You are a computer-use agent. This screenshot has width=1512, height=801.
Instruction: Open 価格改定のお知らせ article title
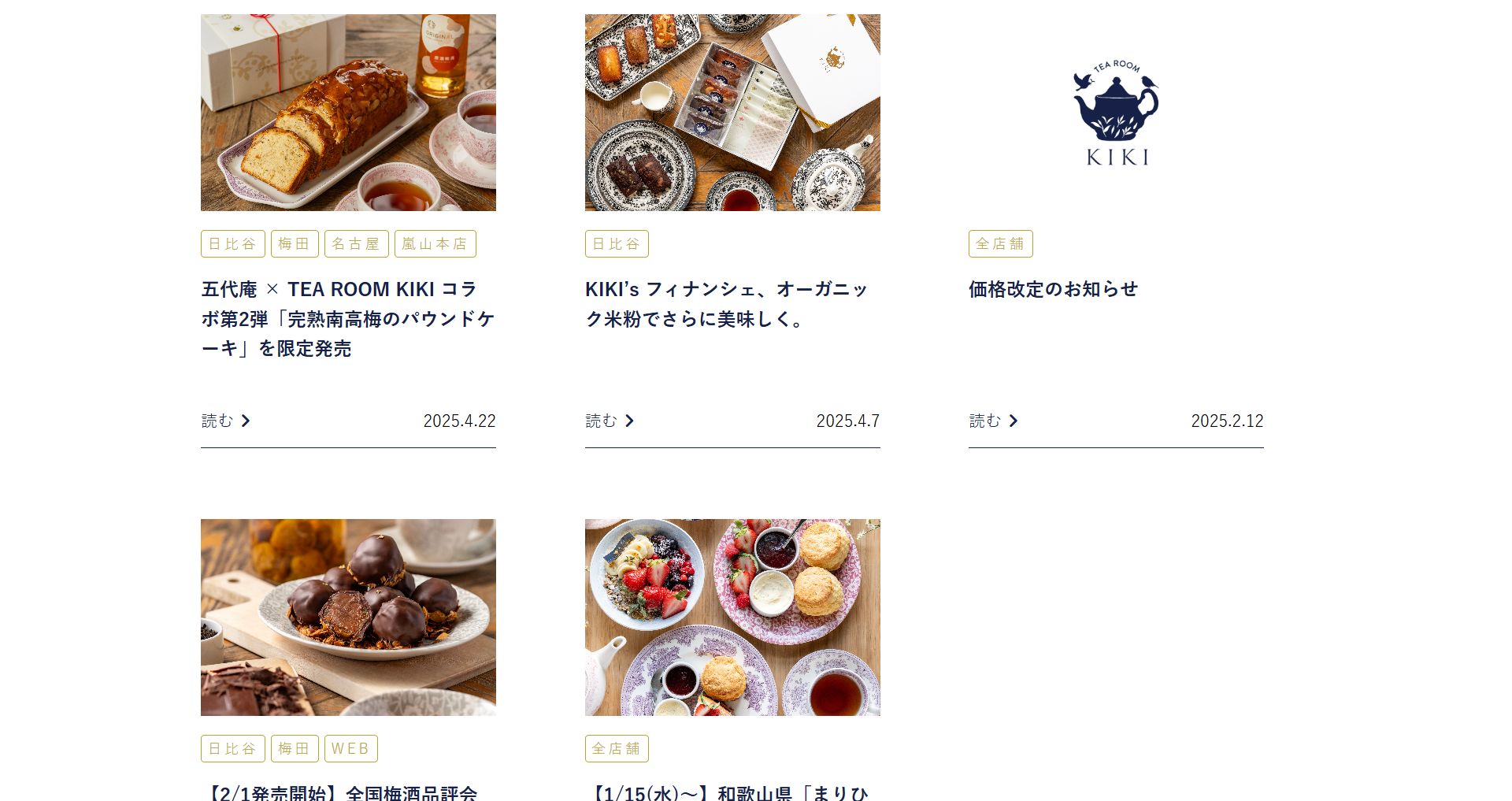[1054, 289]
